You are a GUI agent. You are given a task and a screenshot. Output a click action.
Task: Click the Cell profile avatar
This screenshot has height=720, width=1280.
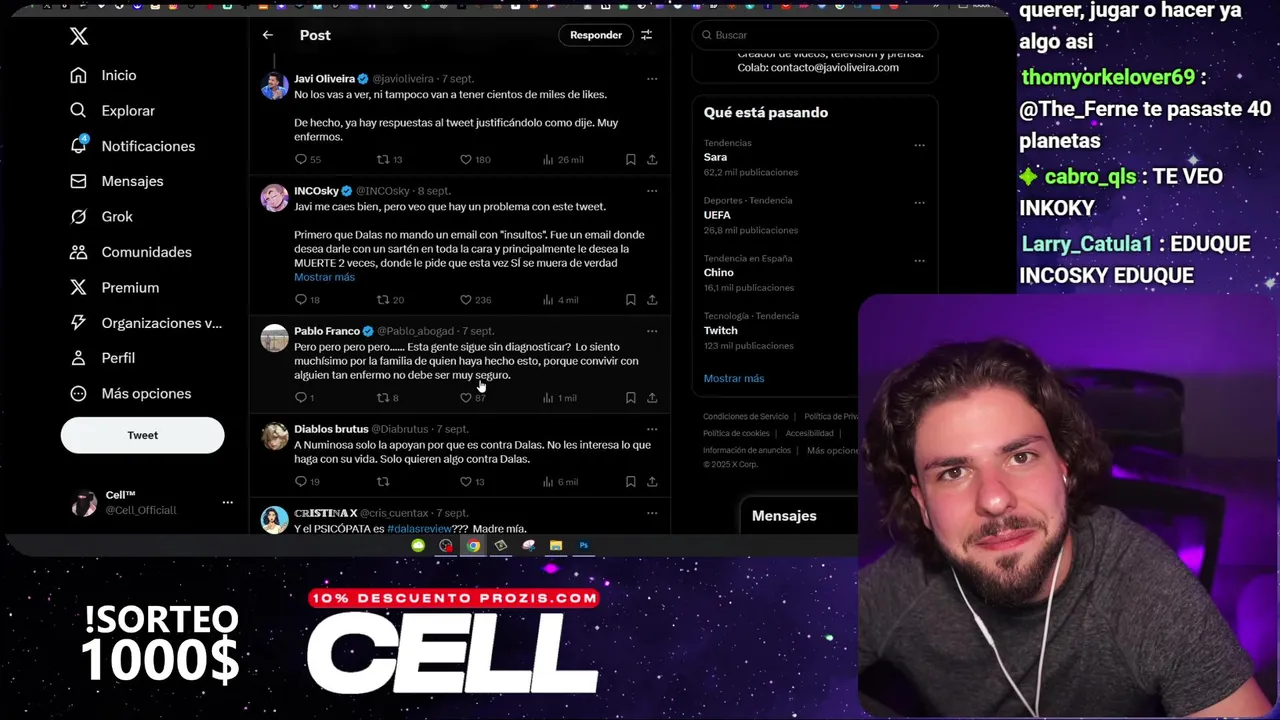85,503
